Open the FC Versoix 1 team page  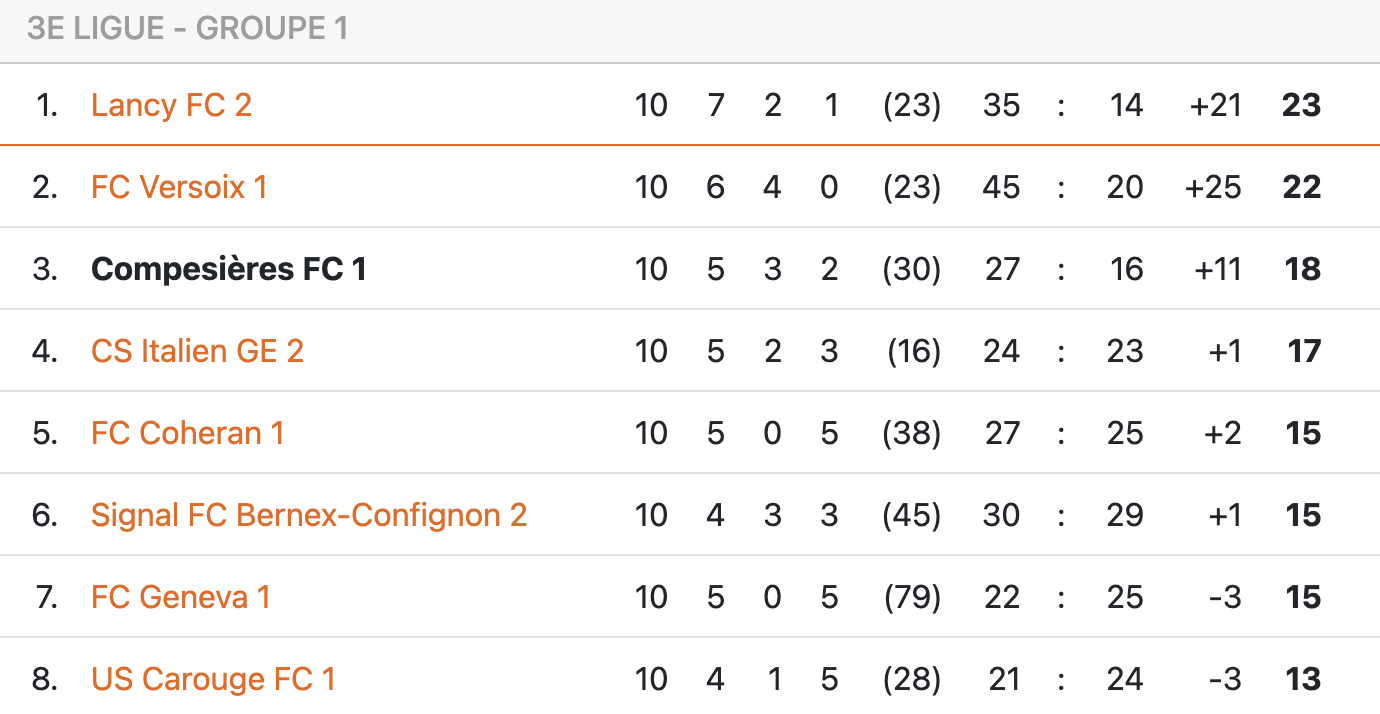tap(179, 187)
